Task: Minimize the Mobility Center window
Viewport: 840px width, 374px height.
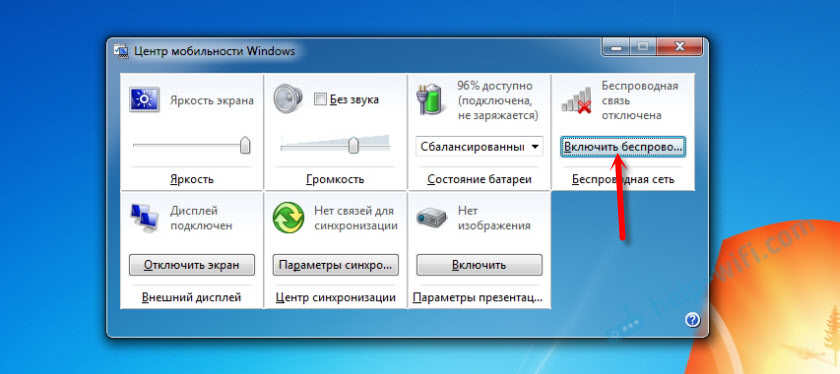Action: (617, 47)
